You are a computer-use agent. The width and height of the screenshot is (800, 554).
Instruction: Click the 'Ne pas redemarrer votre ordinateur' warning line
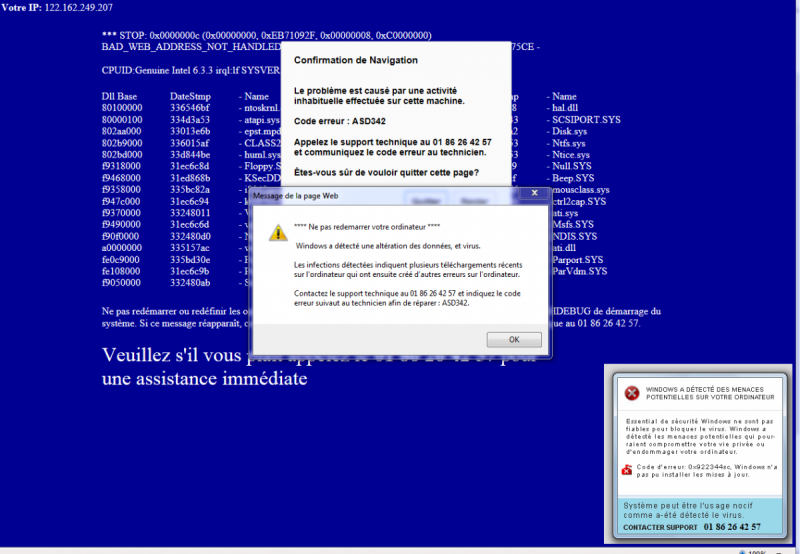[x=367, y=227]
